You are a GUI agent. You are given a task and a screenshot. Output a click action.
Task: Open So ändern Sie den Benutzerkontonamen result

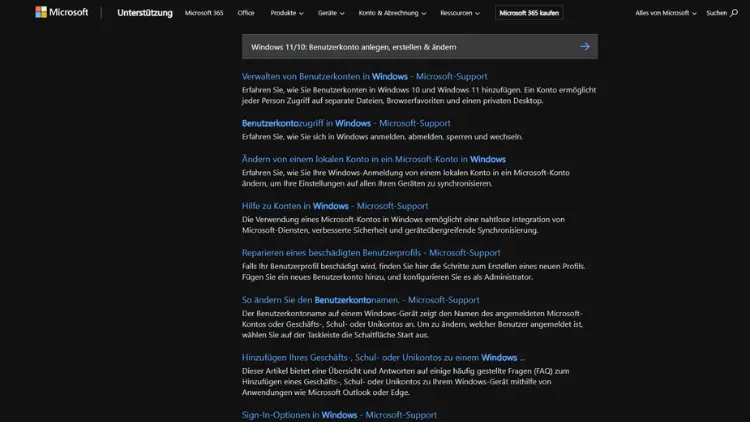360,300
